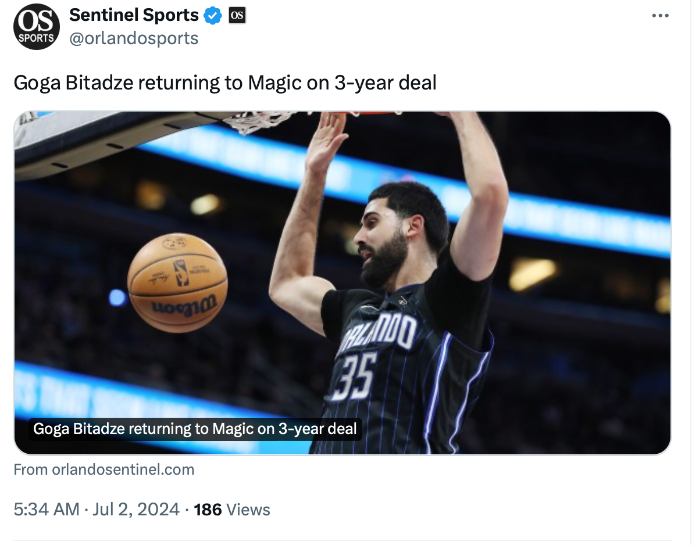This screenshot has height=545, width=692.
Task: Click the basketball net in the photo
Action: point(258,121)
